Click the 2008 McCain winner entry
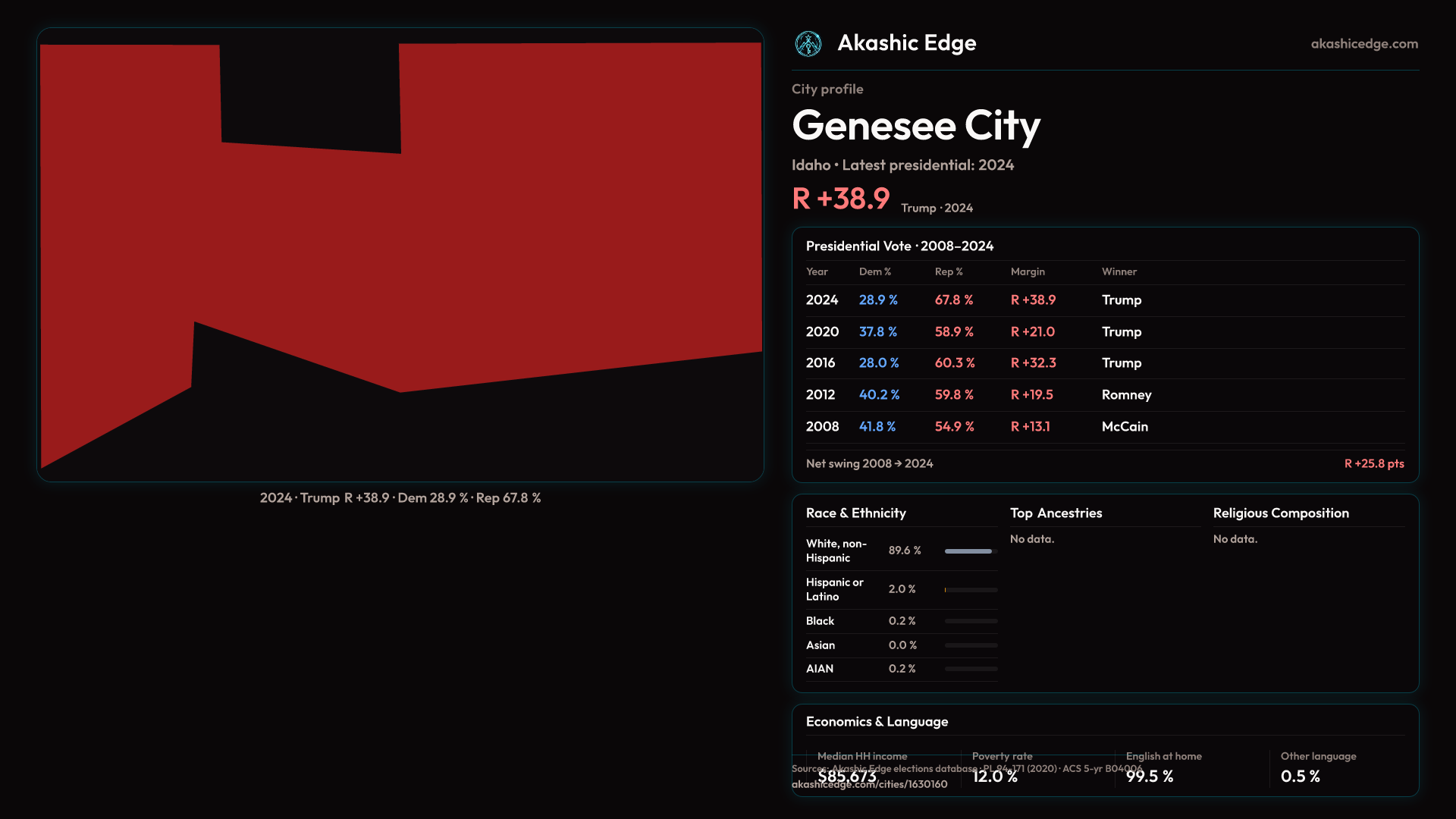The height and width of the screenshot is (819, 1456). click(1124, 427)
